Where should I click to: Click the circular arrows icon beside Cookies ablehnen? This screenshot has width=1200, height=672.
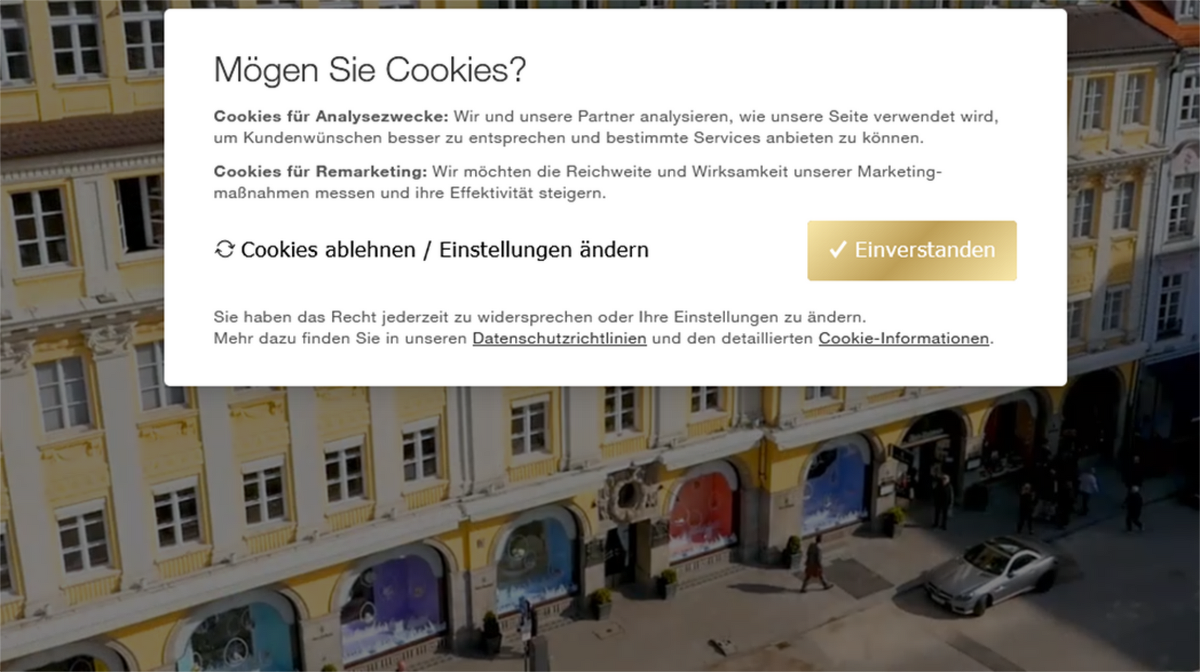[224, 250]
